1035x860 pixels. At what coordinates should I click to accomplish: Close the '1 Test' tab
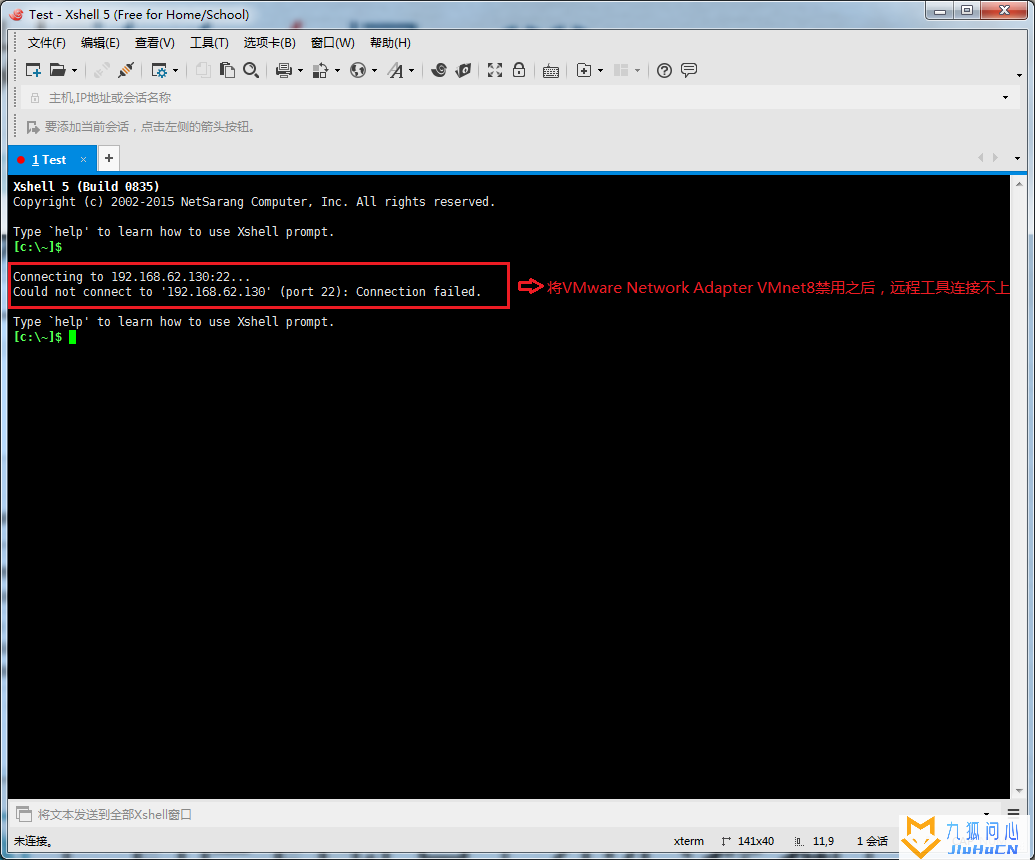(x=83, y=160)
